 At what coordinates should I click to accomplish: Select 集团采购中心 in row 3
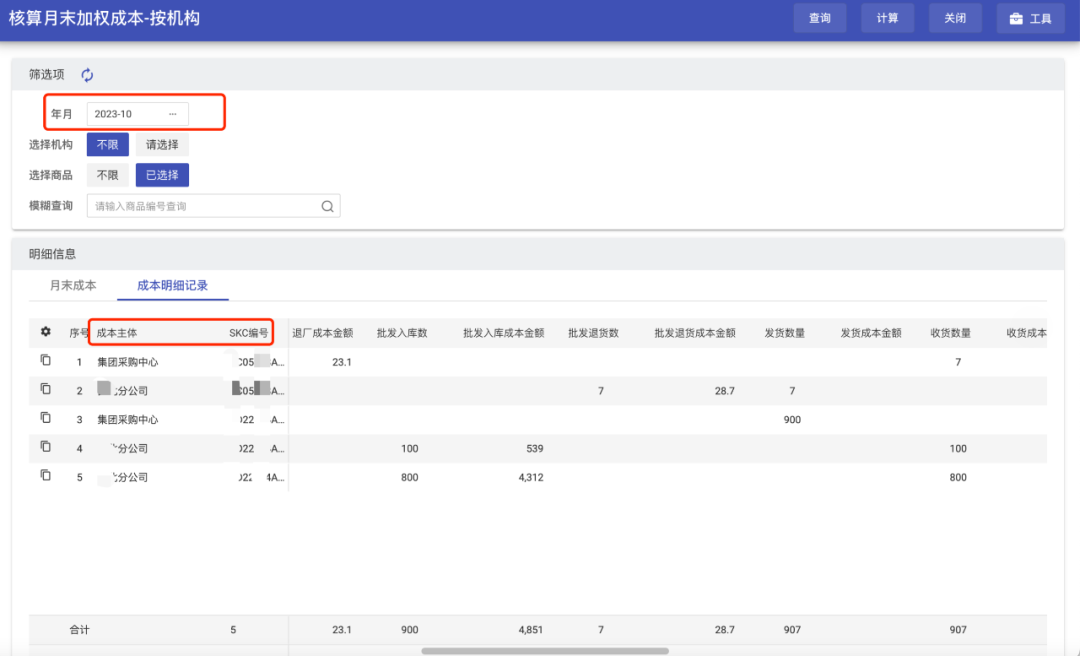(127, 419)
